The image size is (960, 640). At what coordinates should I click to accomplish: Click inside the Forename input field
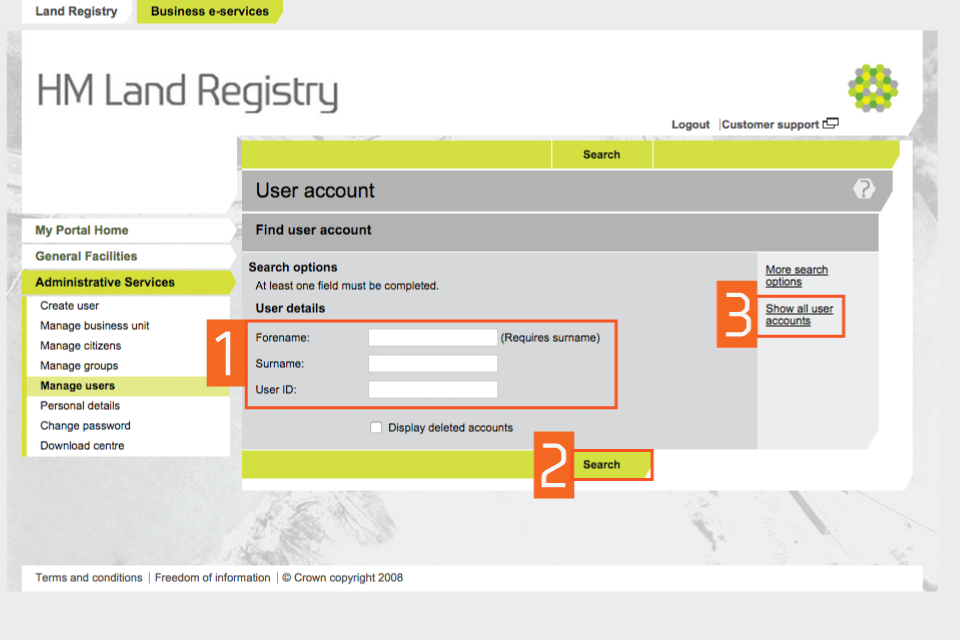point(432,338)
